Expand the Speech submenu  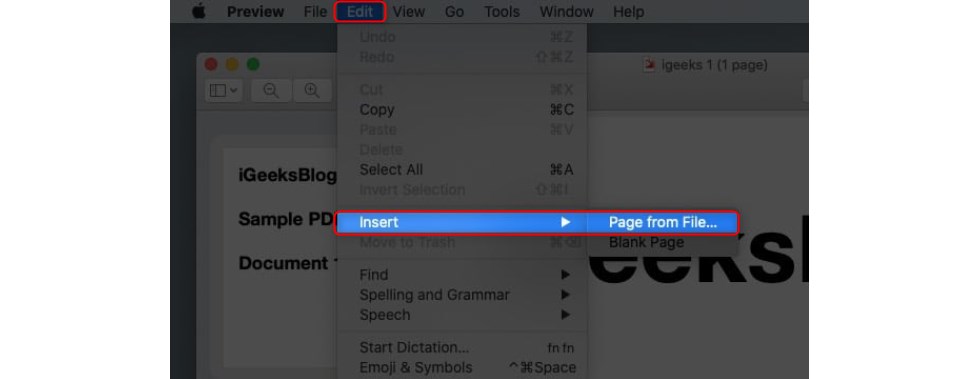[462, 315]
